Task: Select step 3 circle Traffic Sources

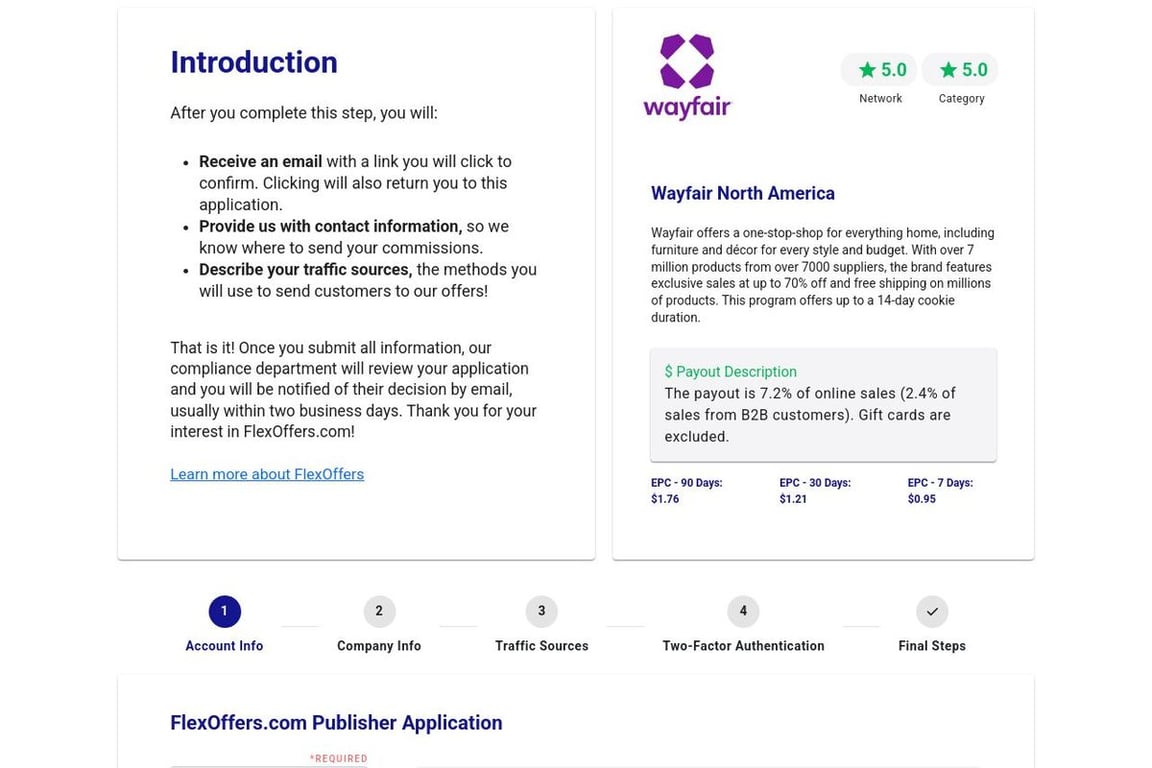Action: click(x=541, y=611)
